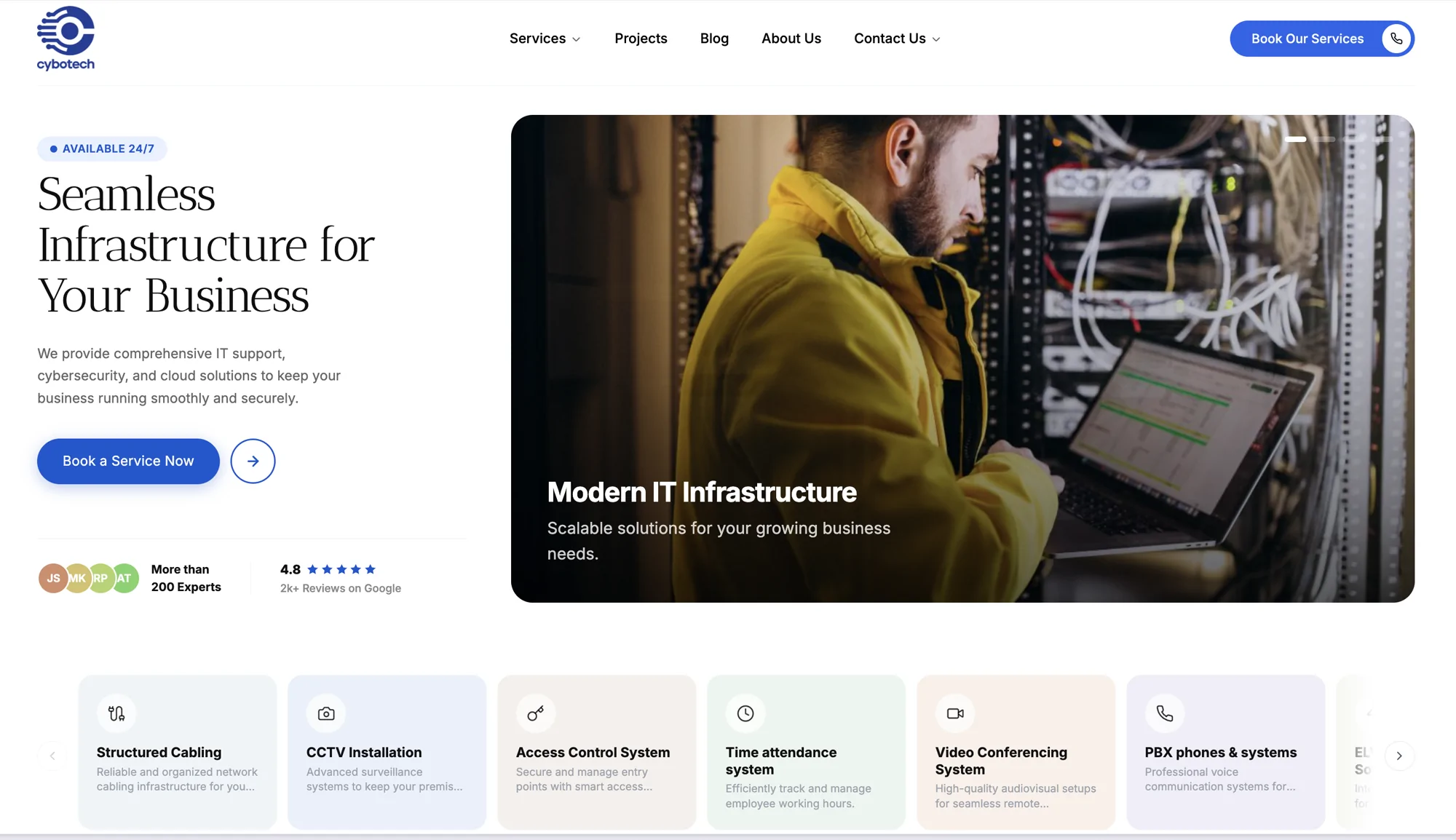Click the Access Control System key icon
Screen dimensions: 1456x840
click(x=536, y=713)
